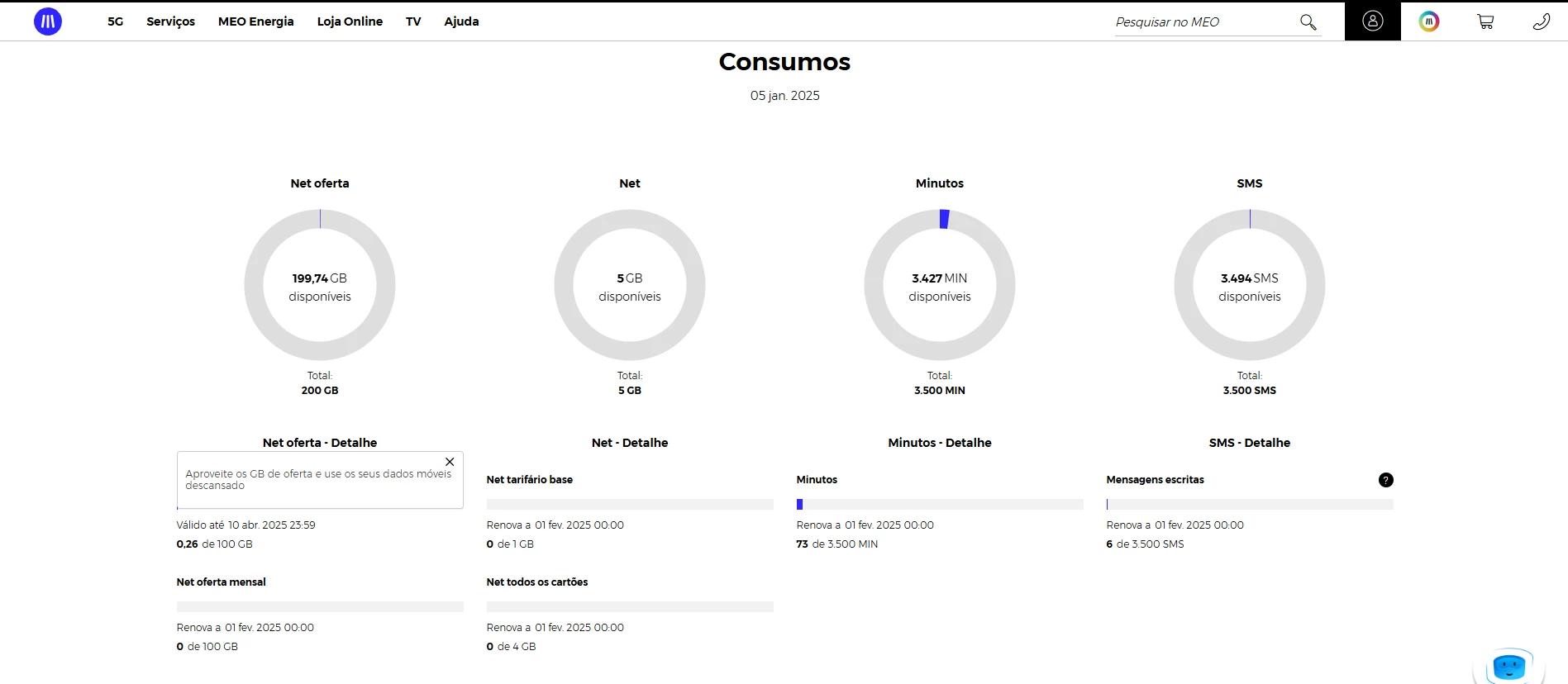This screenshot has height=684, width=1568.
Task: Click the SMS - Detalhe heading
Action: [1250, 443]
